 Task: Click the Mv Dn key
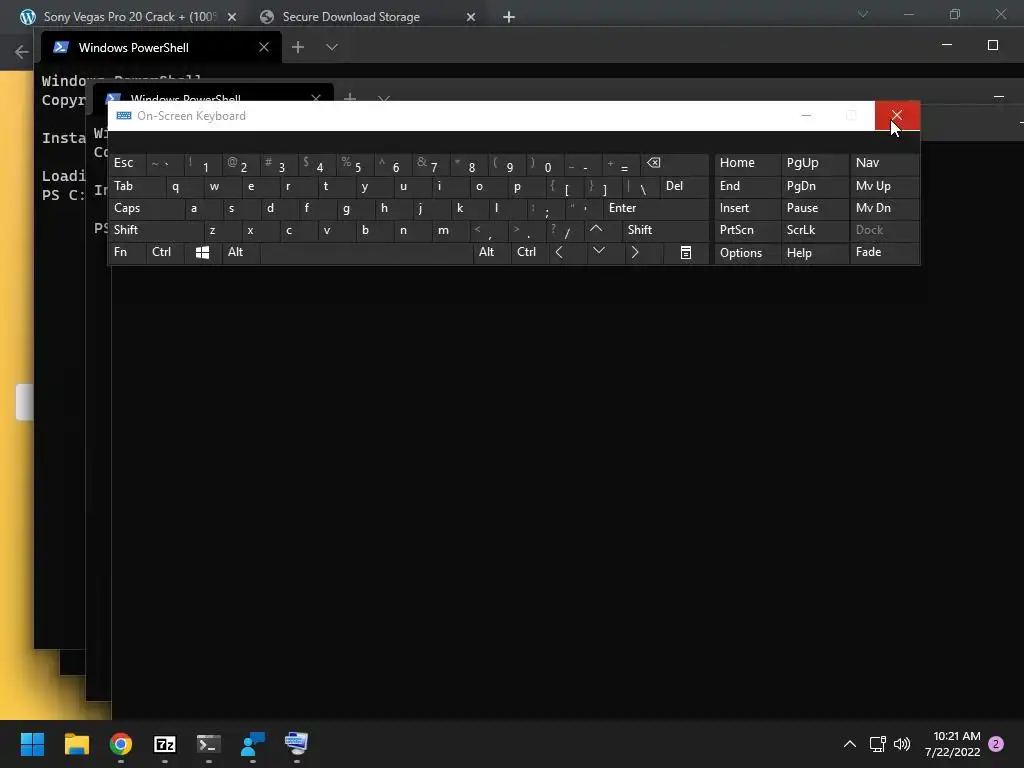(884, 208)
